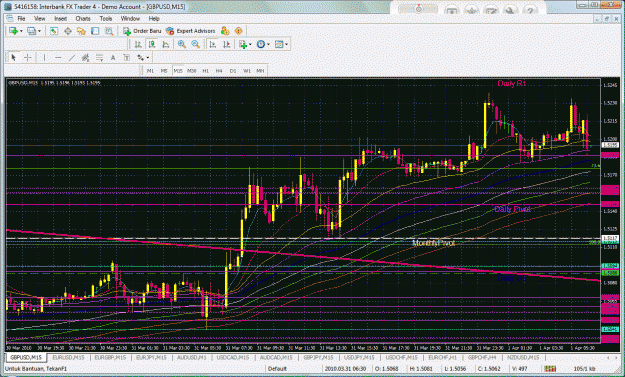The image size is (625, 377).
Task: Set timeframe to M5
Action: 164,71
